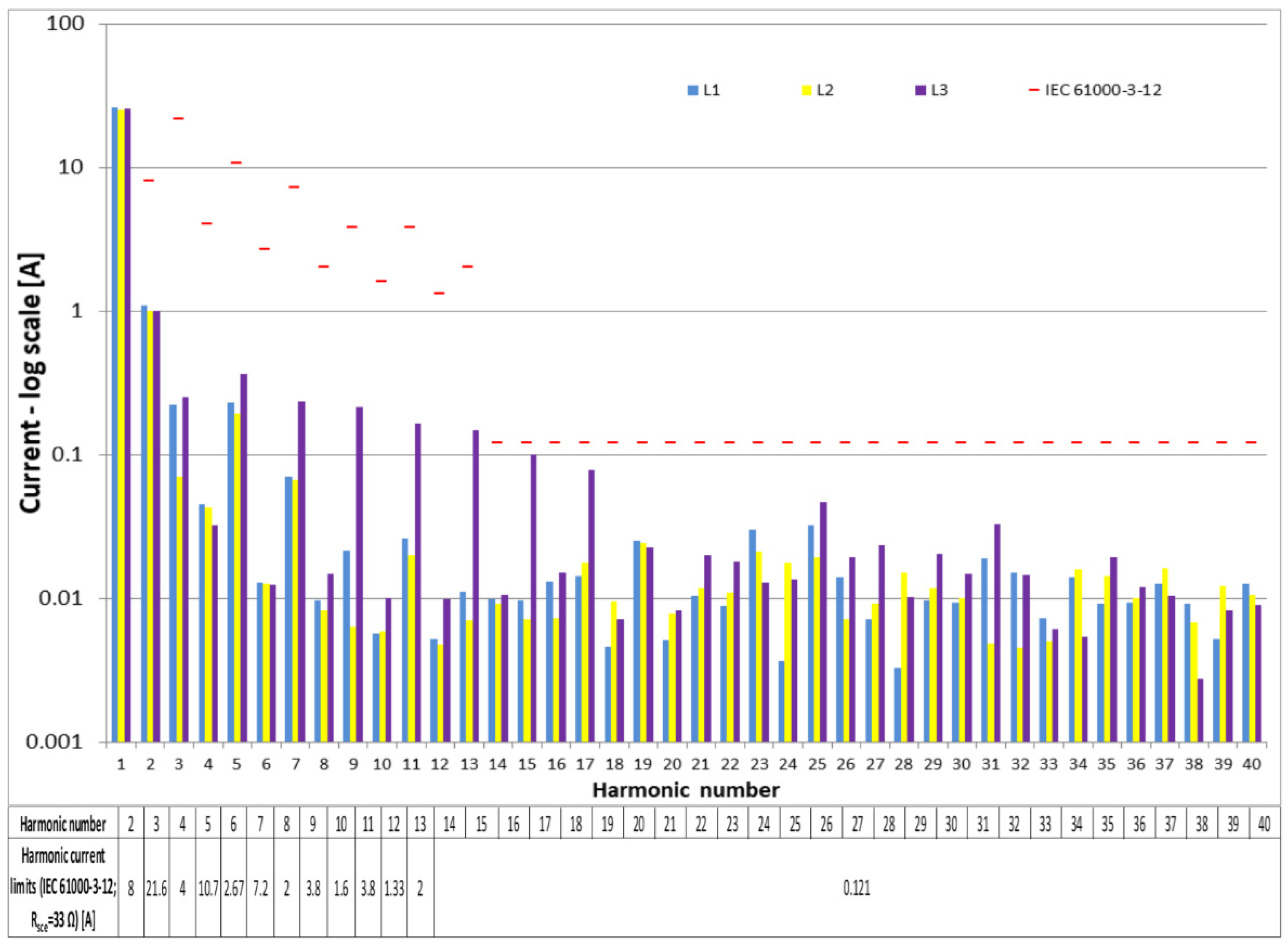Image resolution: width=1288 pixels, height=946 pixels.
Task: Click the table cell with limit '21.6'
Action: pos(156,888)
